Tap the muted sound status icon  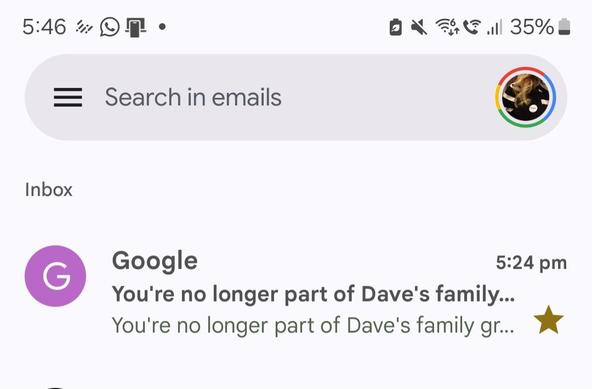coord(419,27)
